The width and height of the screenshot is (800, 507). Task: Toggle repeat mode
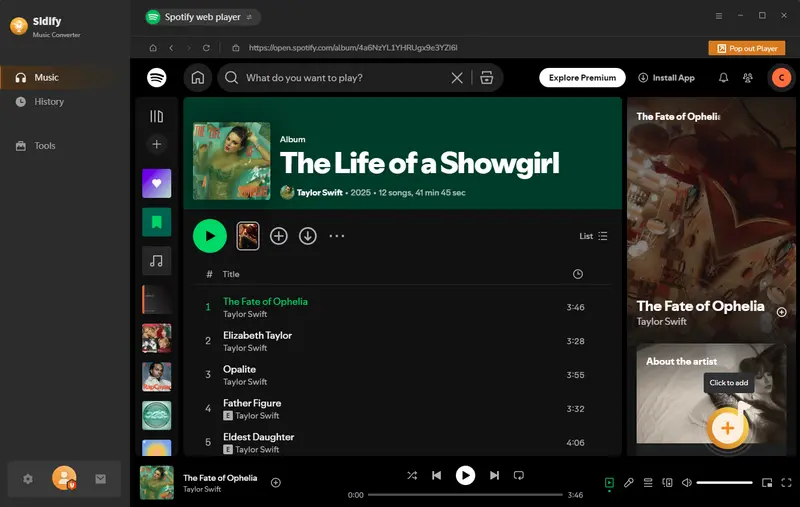tap(518, 476)
